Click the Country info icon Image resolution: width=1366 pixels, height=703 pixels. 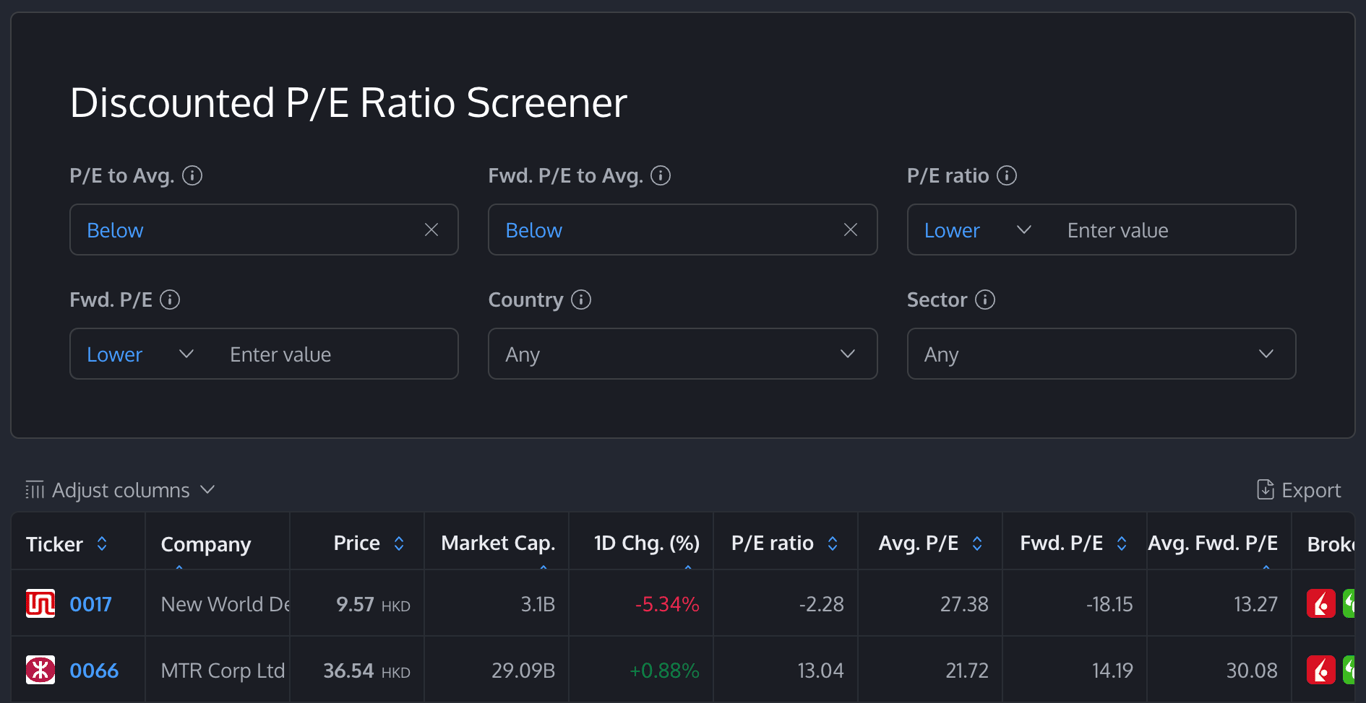[584, 299]
